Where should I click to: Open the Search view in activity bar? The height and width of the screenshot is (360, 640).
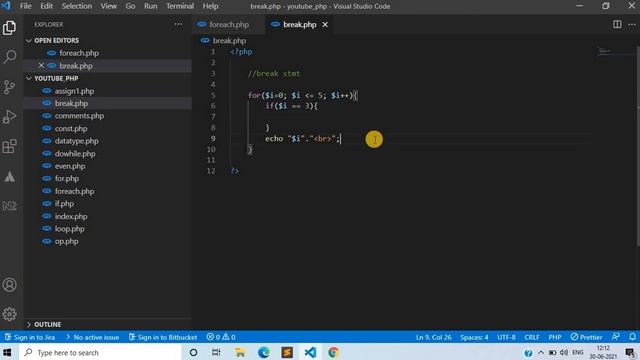(x=9, y=56)
